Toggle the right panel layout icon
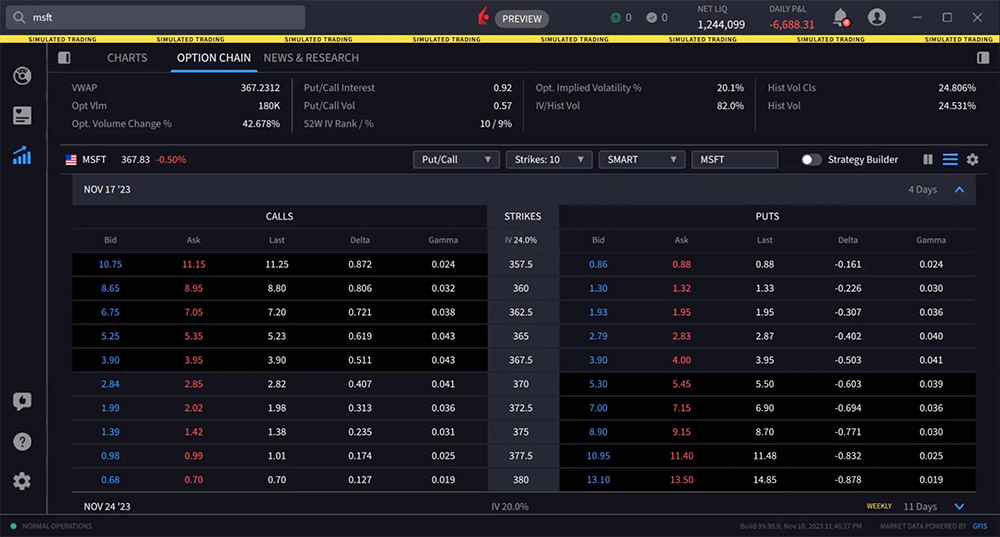Screen dimensions: 1000x537 [983, 58]
